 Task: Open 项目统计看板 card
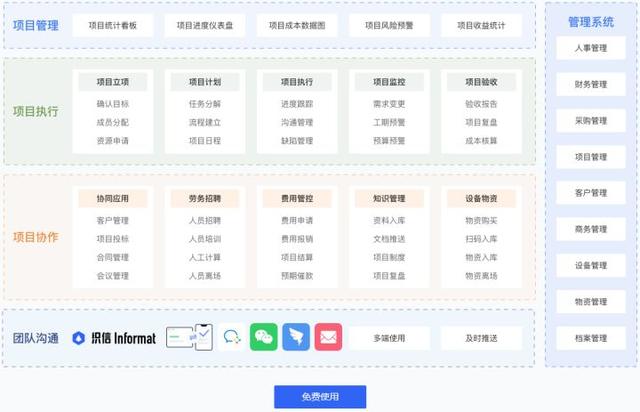click(x=113, y=25)
